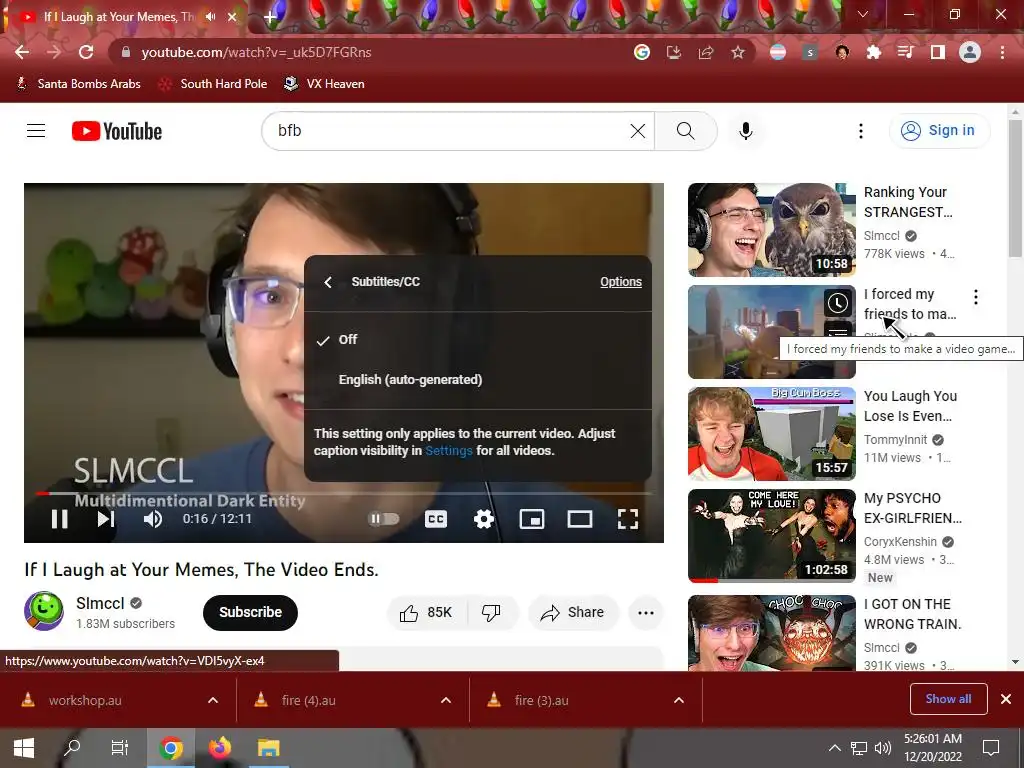Toggle closed captions with the CC button
1024x768 pixels.
point(436,519)
